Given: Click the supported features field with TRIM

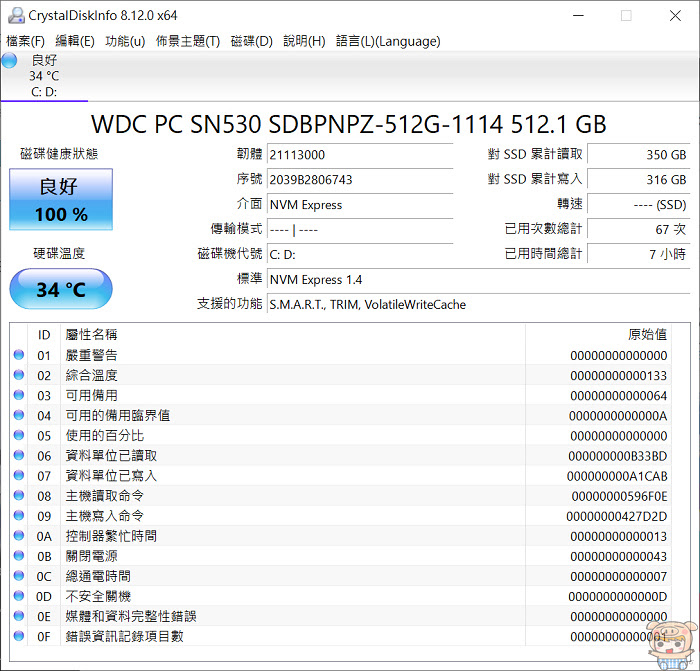Looking at the screenshot, I should click(x=479, y=305).
